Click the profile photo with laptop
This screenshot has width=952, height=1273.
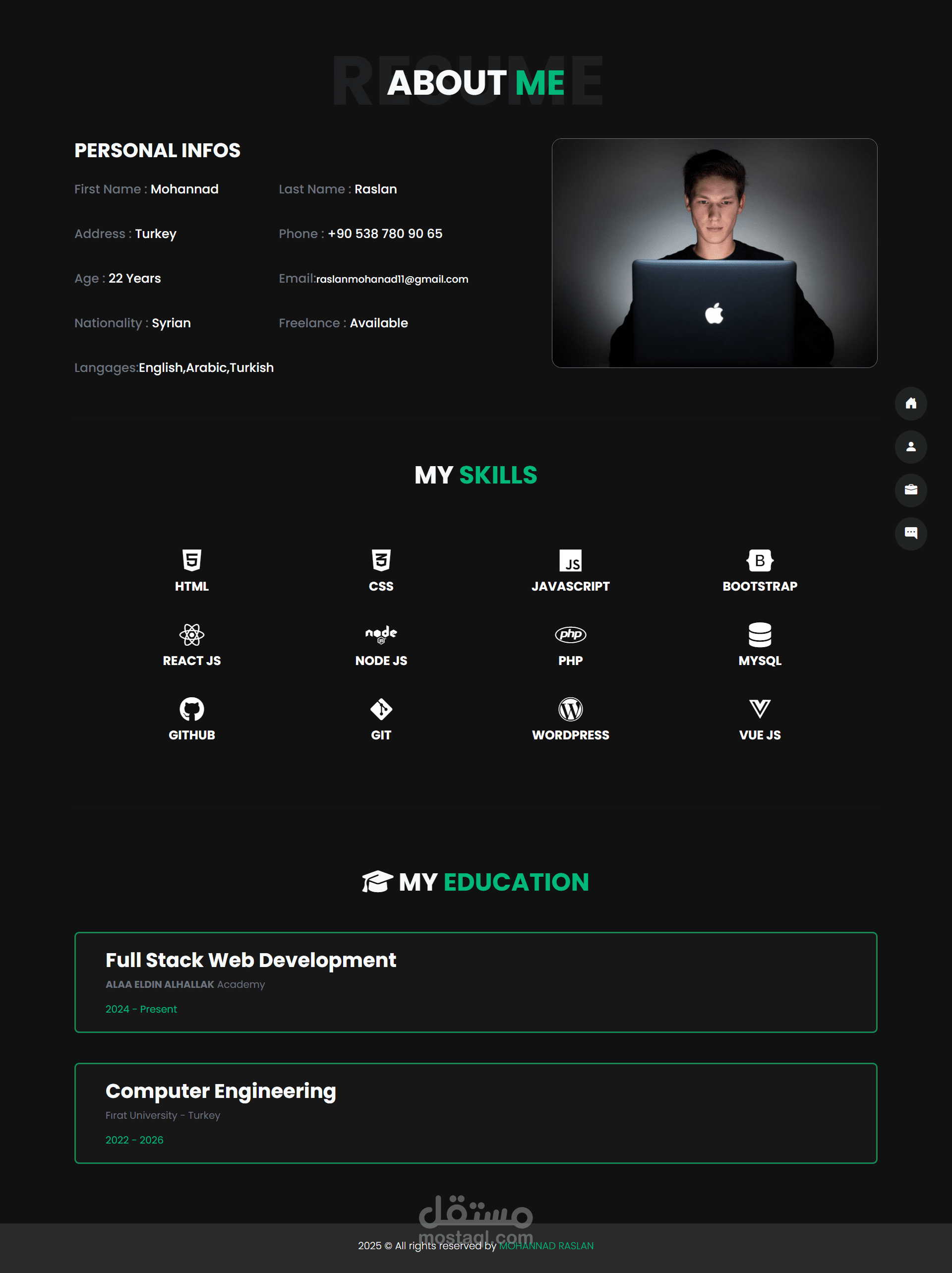714,252
